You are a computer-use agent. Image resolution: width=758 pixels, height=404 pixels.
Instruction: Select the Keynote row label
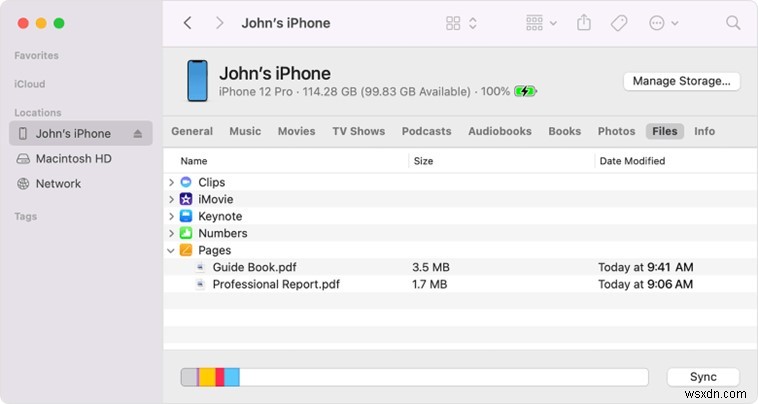[x=220, y=216]
